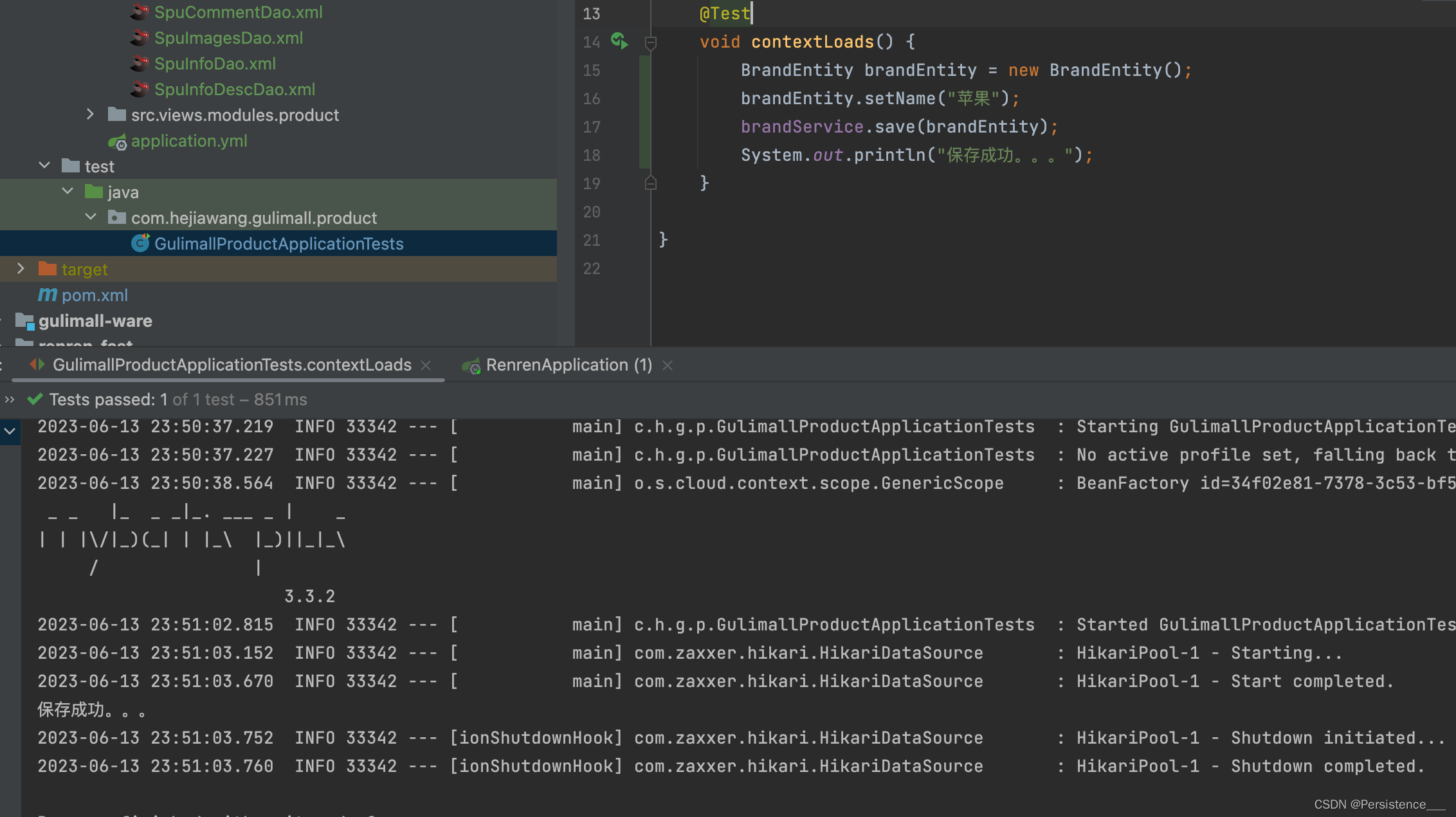Click the double-arrow expand toolbar button in run panel
Screen dimensions: 1456x817
tap(9, 399)
